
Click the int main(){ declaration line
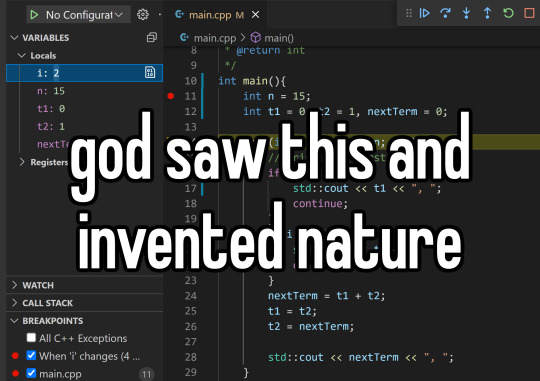click(252, 81)
